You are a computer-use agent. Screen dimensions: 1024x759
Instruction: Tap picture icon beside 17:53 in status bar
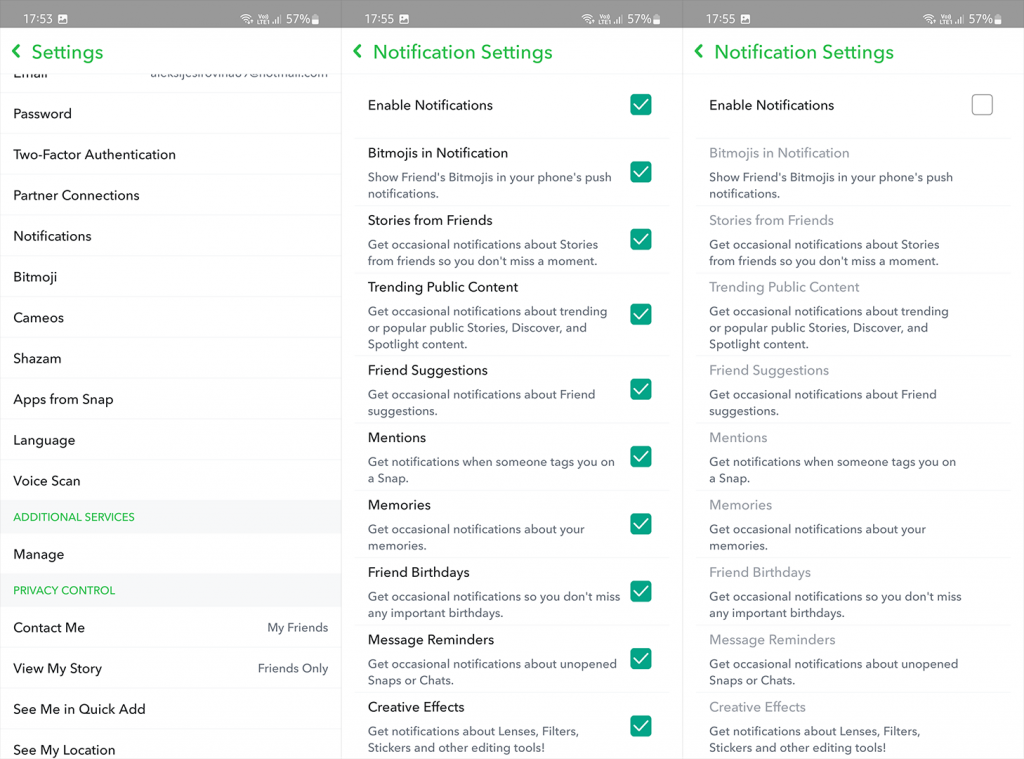tap(63, 19)
